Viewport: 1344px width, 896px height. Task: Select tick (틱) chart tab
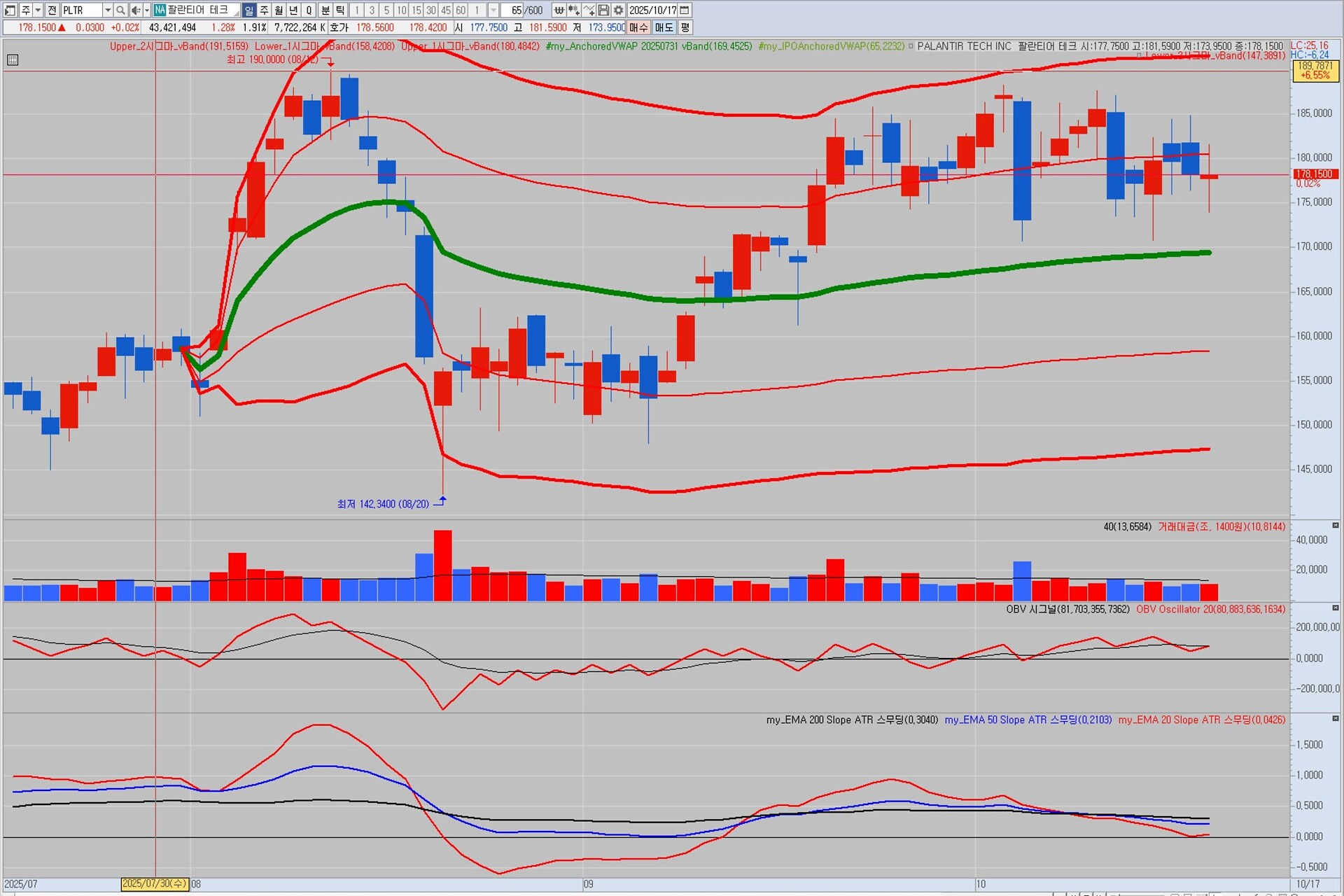[x=340, y=10]
